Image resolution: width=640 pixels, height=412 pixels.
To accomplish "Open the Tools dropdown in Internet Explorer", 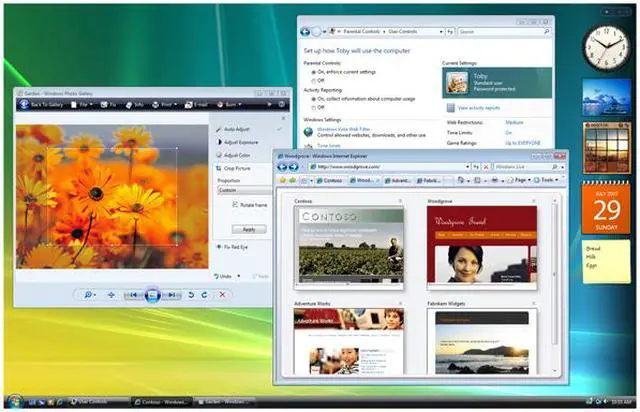I will tap(550, 181).
